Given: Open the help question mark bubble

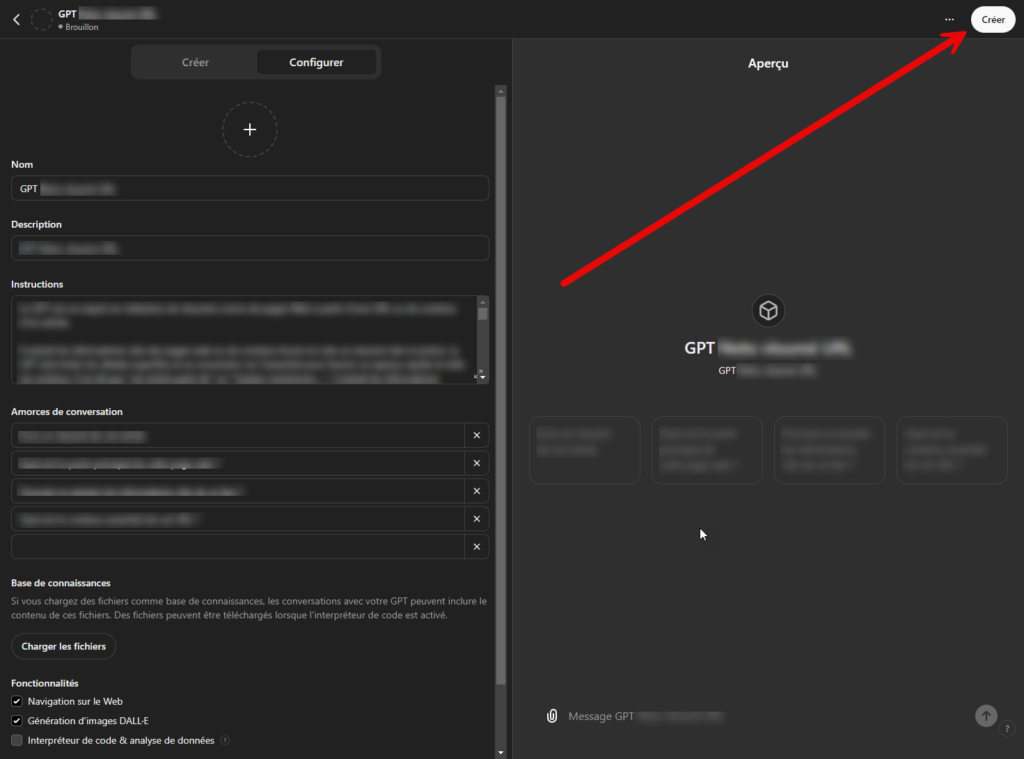Looking at the screenshot, I should tap(1007, 728).
